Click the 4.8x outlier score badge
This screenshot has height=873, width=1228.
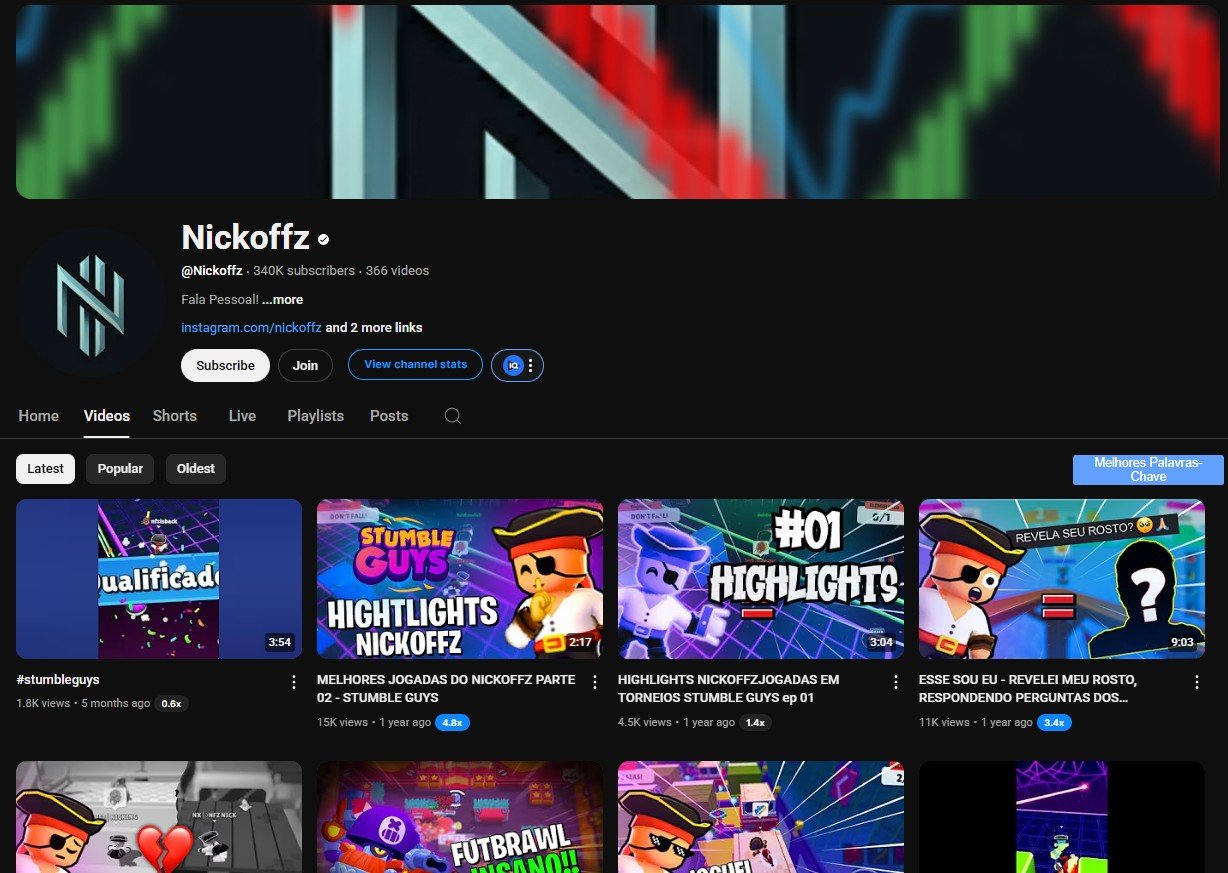[x=452, y=722]
